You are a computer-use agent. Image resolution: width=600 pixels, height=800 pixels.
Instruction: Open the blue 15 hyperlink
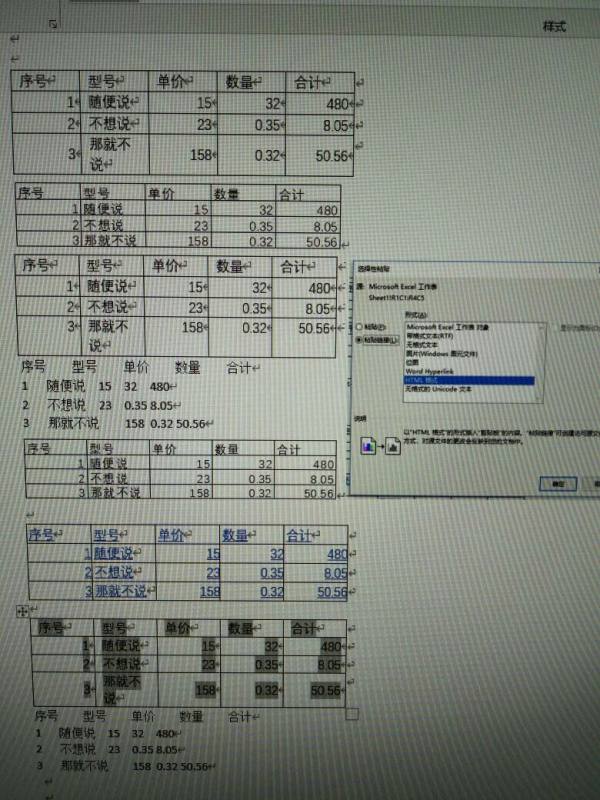[213, 554]
